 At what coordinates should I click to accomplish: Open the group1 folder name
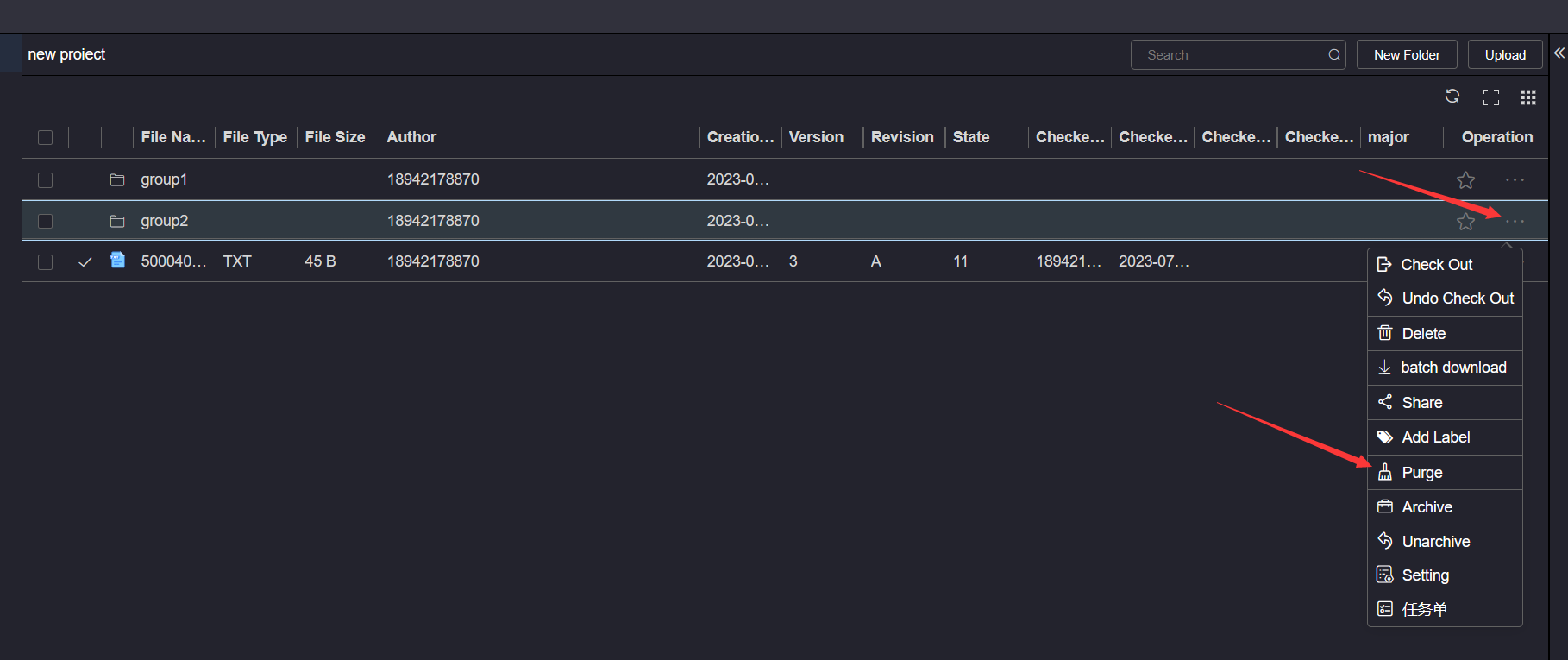coord(164,179)
